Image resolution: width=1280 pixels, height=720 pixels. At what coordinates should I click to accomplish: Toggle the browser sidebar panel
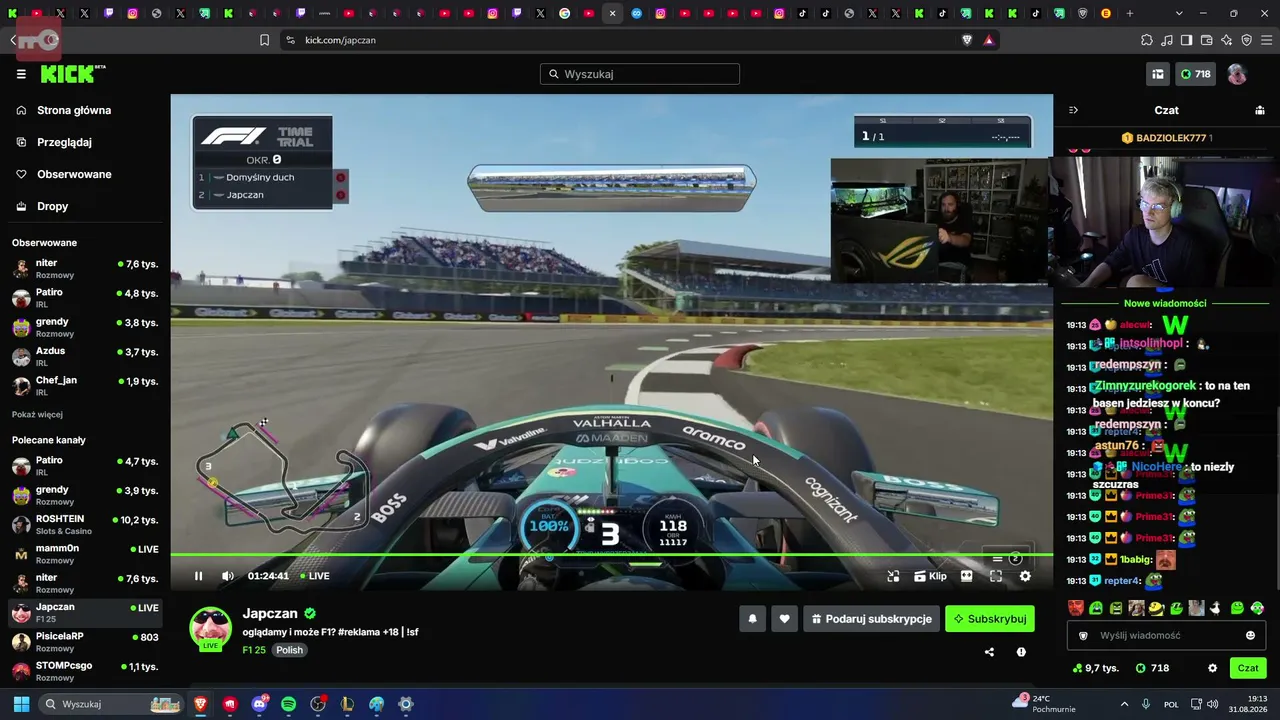pyautogui.click(x=1186, y=40)
